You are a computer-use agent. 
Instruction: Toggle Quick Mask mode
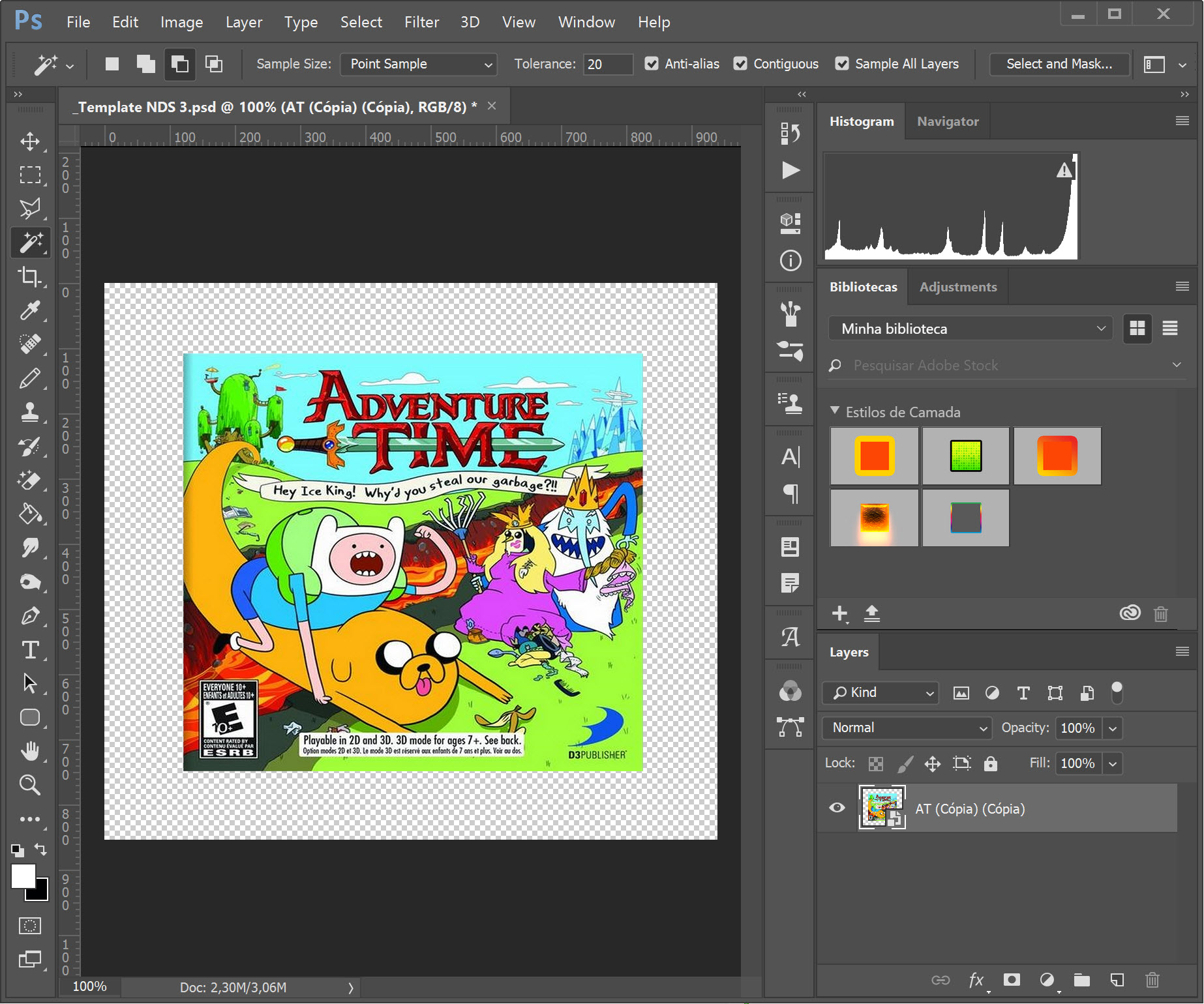tap(30, 926)
